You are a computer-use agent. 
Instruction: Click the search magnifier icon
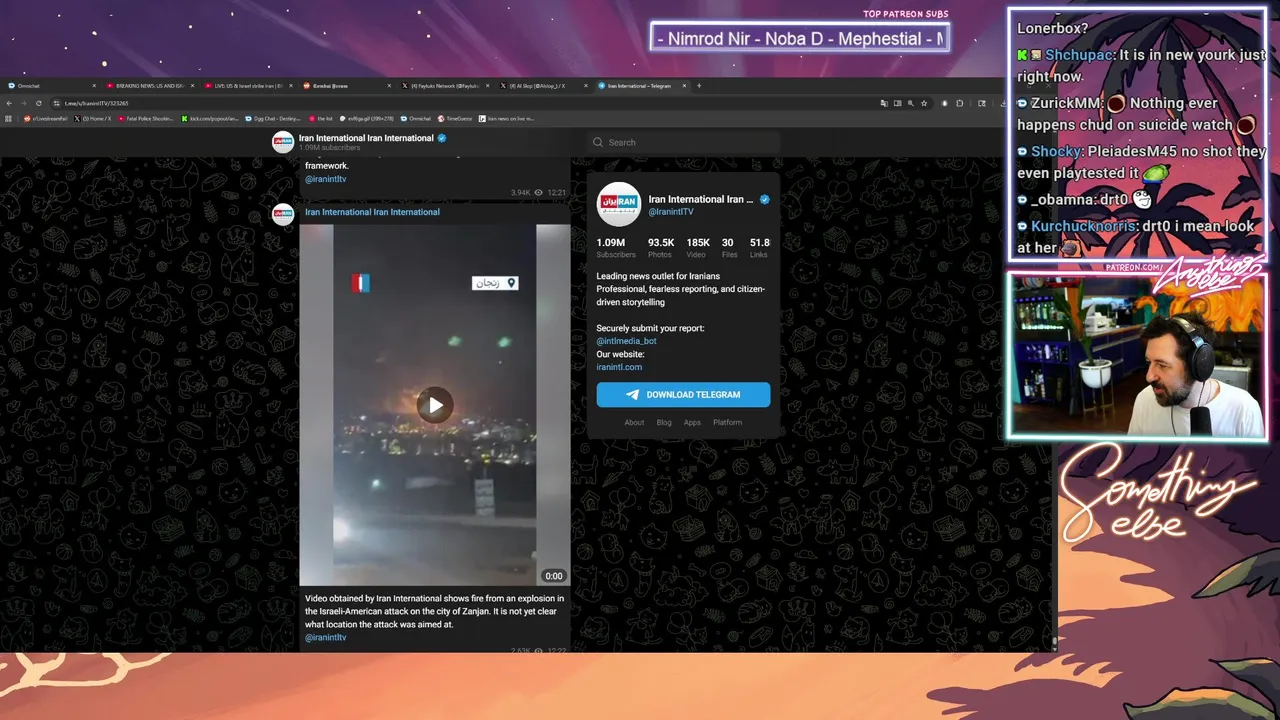[x=598, y=142]
